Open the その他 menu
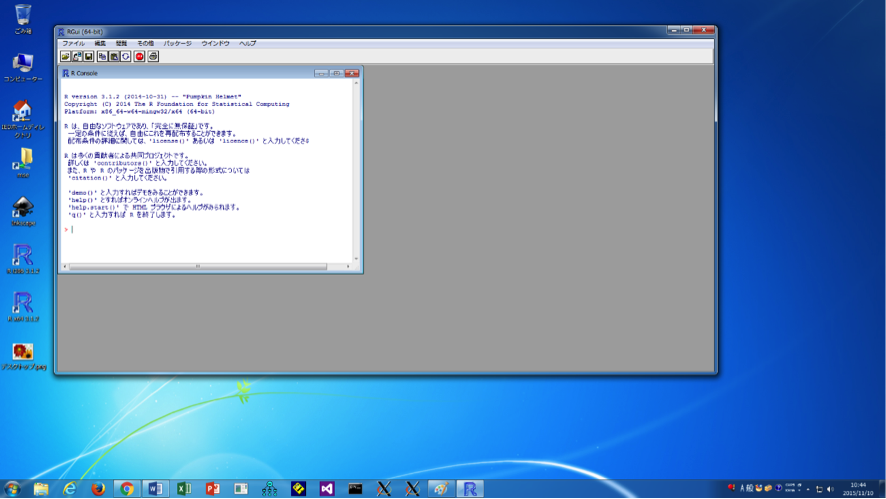Viewport: 886px width, 499px height. [x=145, y=43]
